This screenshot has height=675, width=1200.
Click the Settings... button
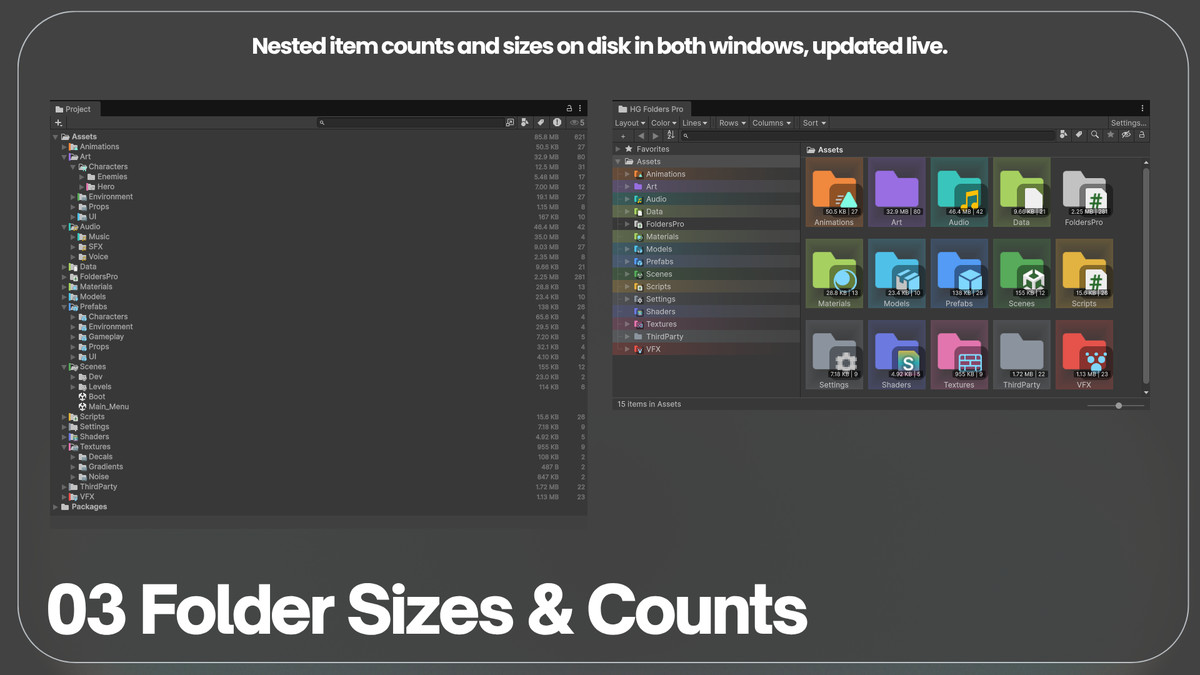pyautogui.click(x=1129, y=123)
